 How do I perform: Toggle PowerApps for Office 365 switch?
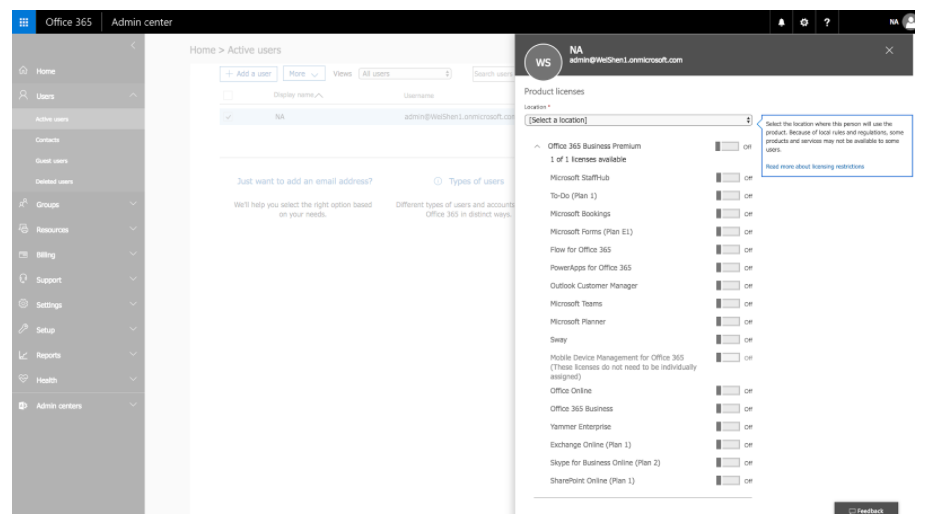point(728,268)
